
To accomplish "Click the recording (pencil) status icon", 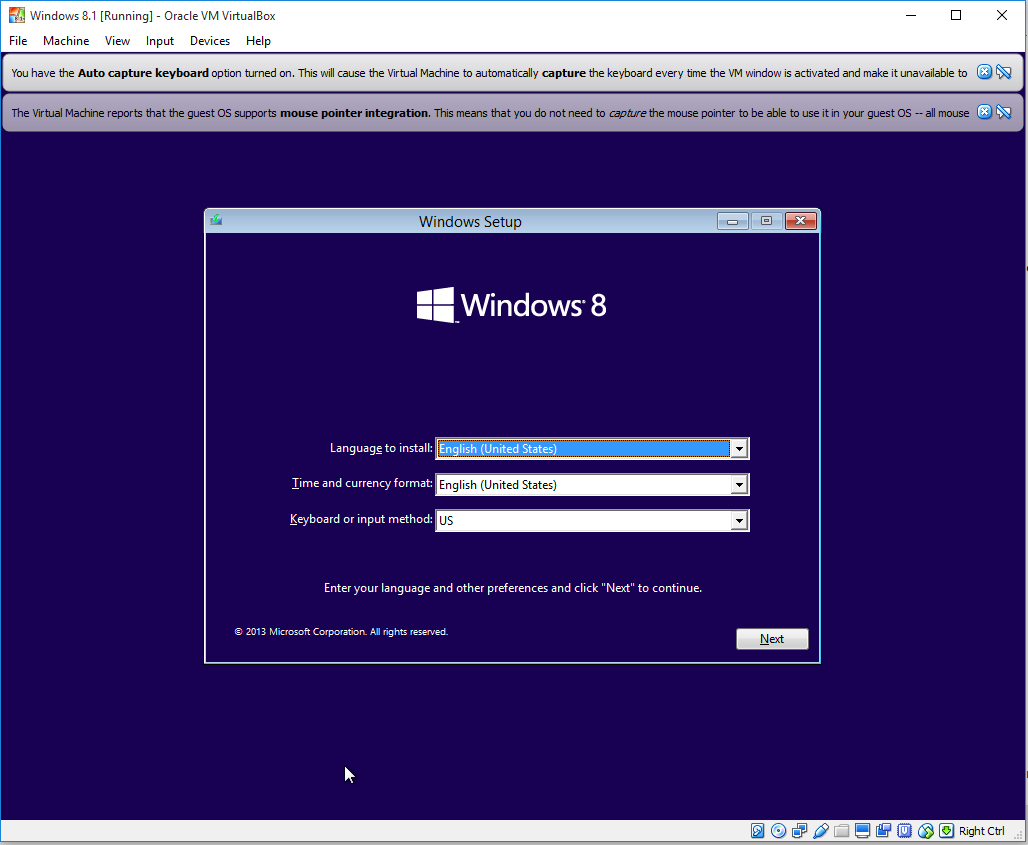I will 820,830.
